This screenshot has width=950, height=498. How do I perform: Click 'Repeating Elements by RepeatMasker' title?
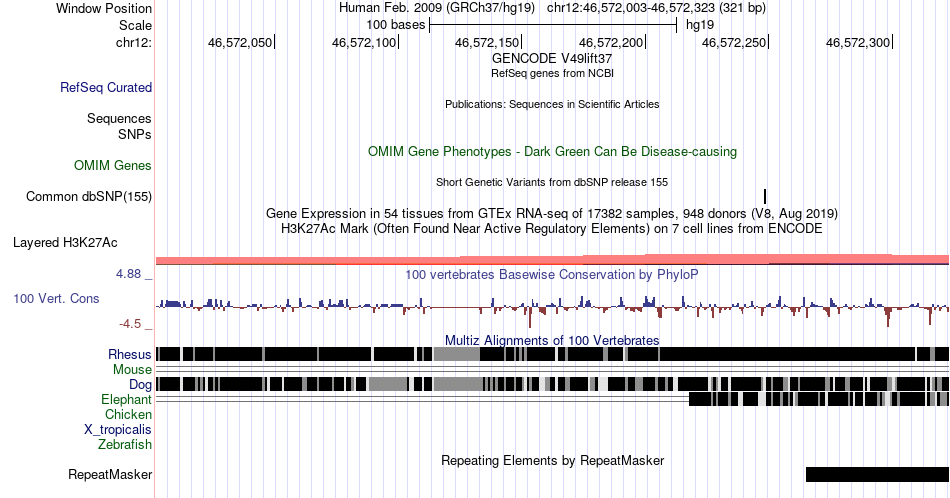point(552,460)
